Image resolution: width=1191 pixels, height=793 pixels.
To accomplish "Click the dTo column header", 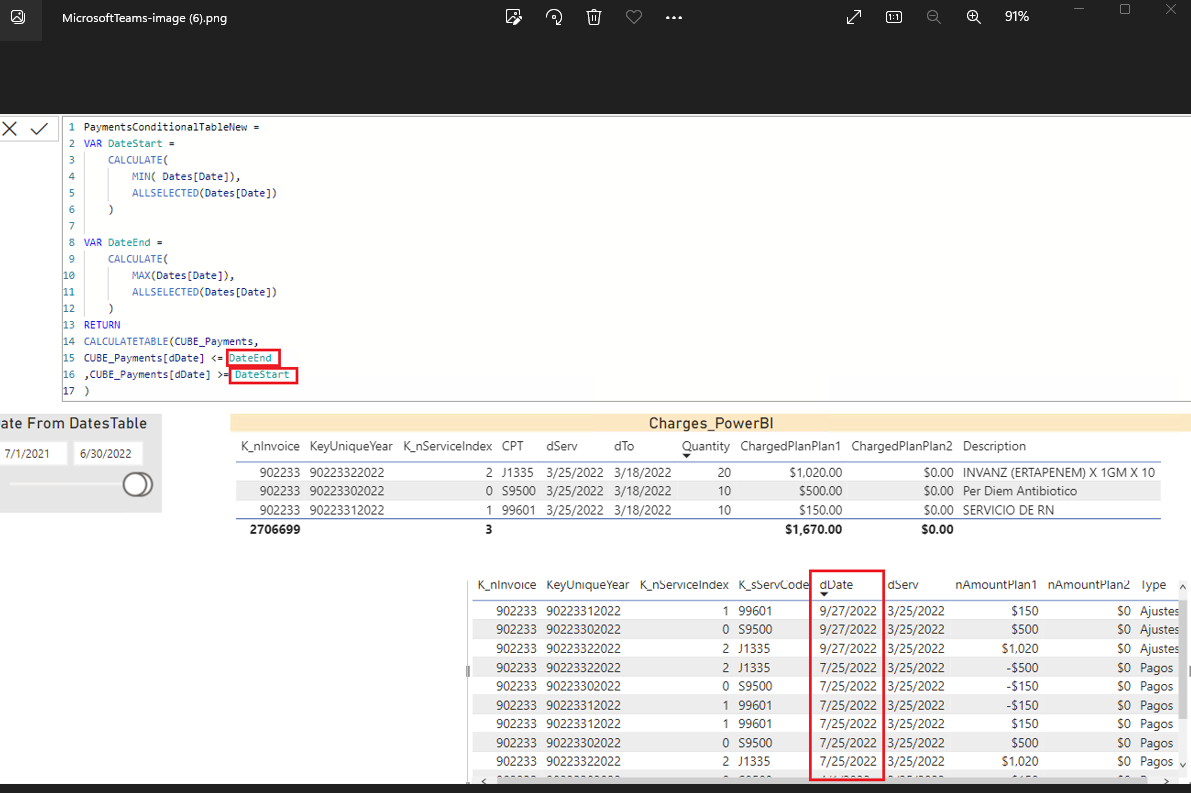I will [x=624, y=446].
